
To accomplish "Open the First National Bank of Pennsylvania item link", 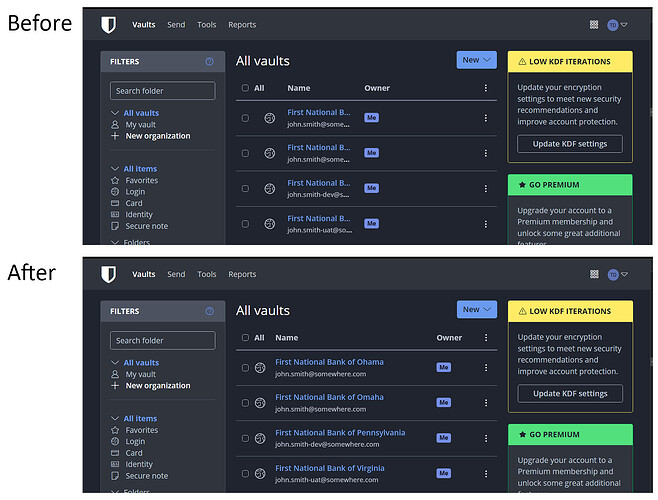I will [340, 433].
